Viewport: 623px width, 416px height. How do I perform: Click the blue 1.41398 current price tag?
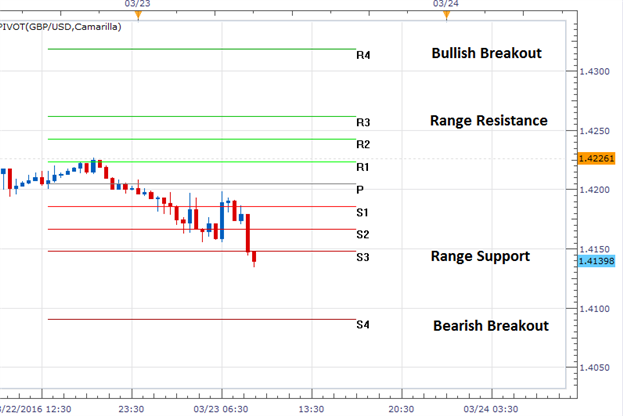[596, 261]
